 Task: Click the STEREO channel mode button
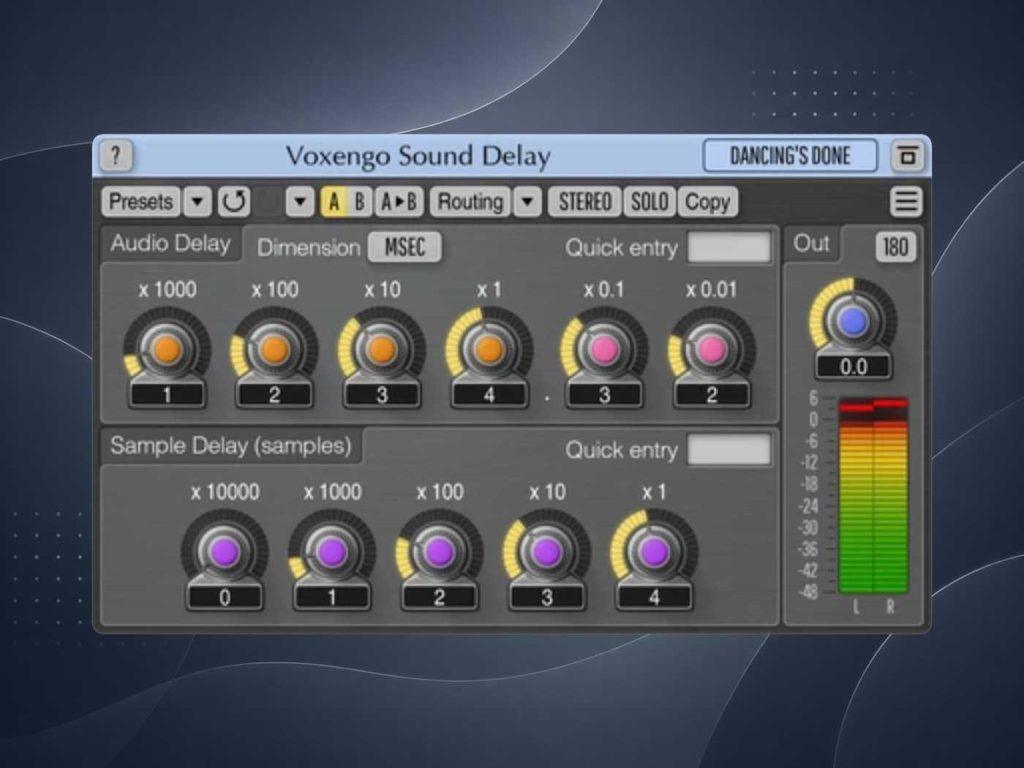tap(584, 202)
